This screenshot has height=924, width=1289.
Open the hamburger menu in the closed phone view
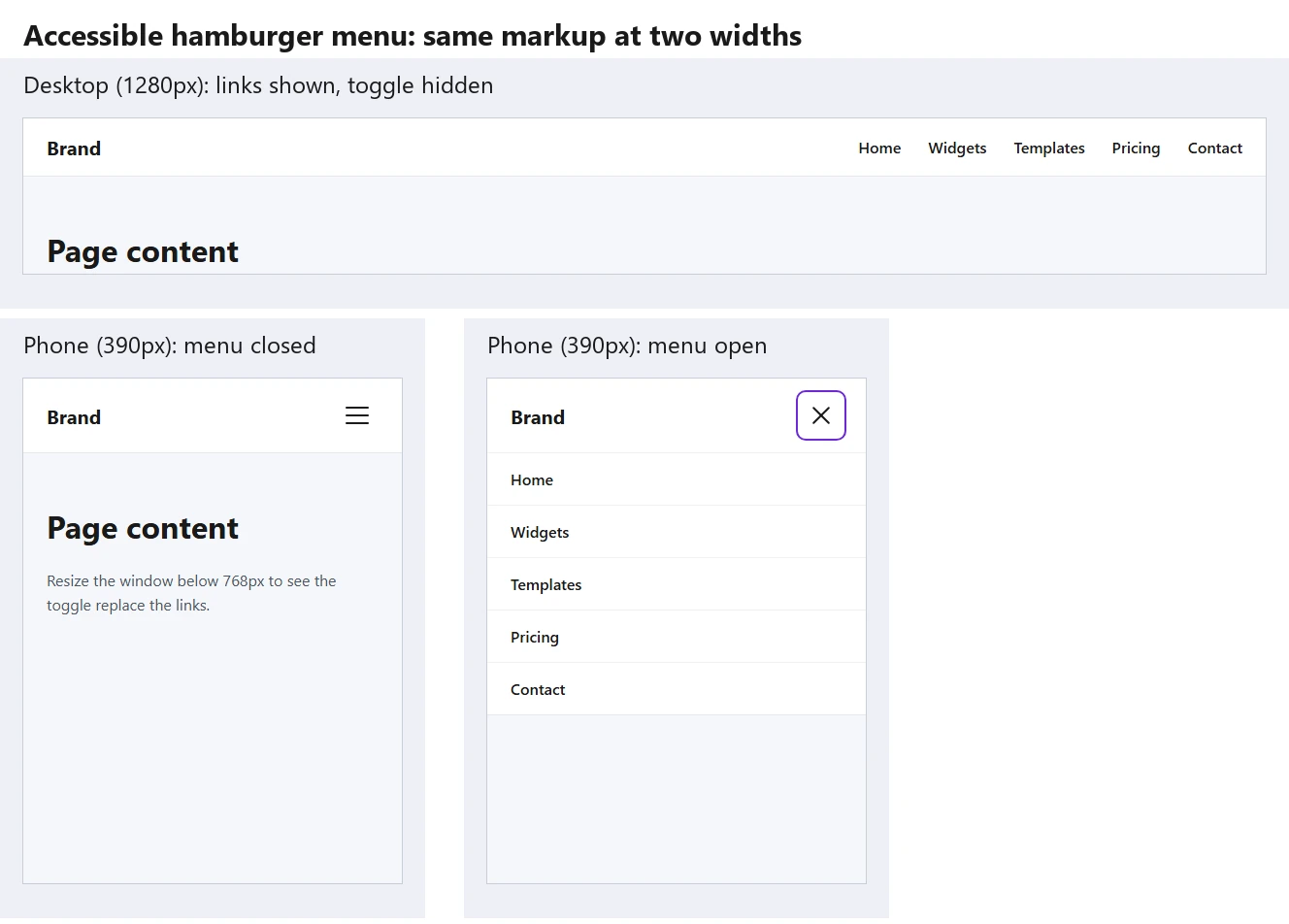pos(357,415)
